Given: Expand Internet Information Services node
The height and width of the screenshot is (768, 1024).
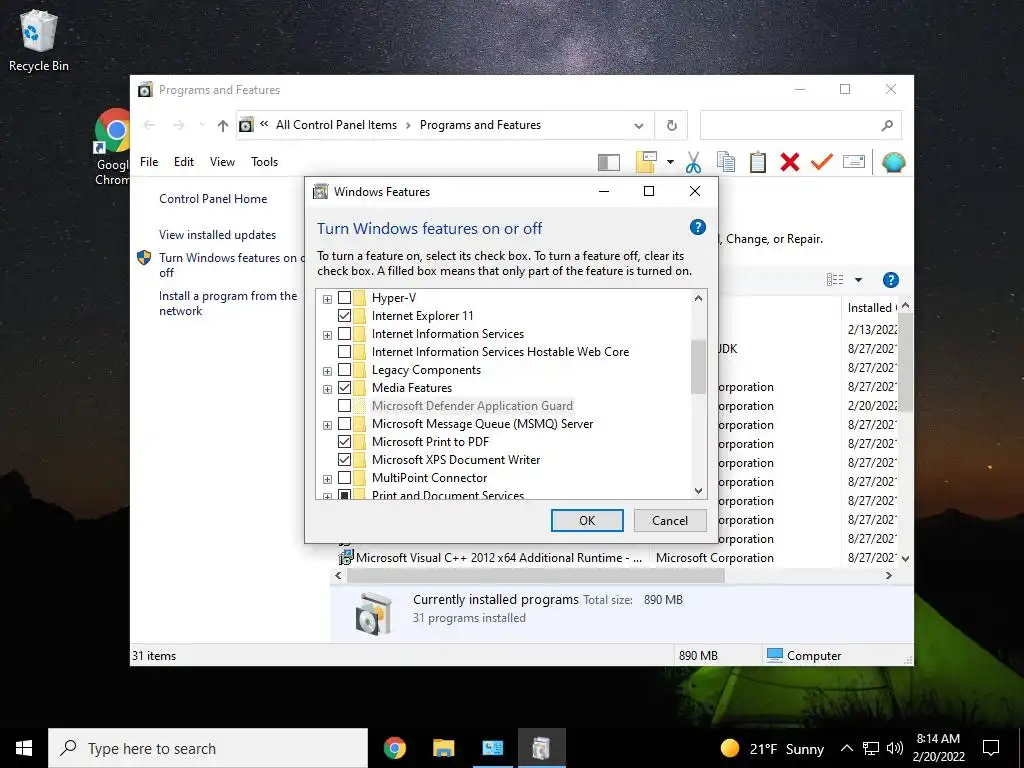Looking at the screenshot, I should (x=327, y=335).
